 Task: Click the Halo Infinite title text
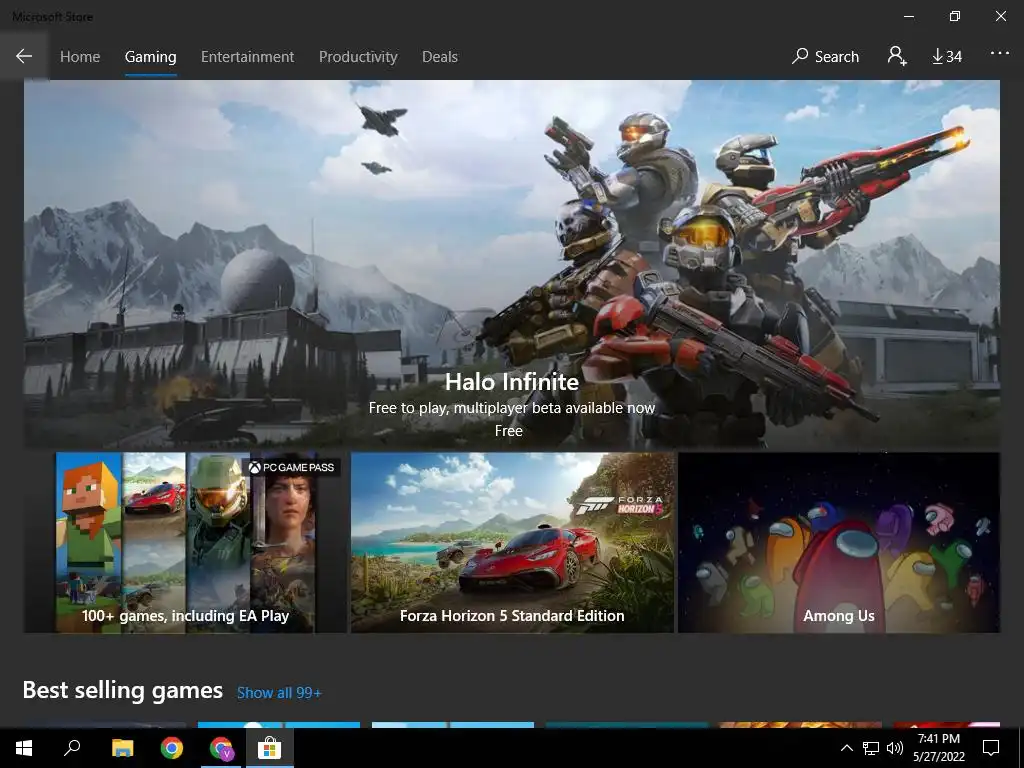[511, 381]
